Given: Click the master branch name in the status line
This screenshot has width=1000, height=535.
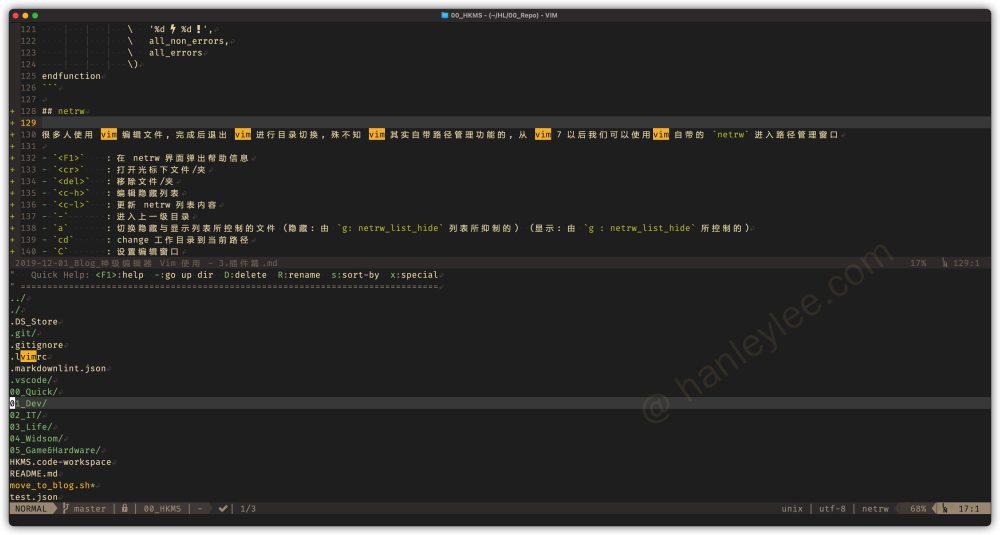Looking at the screenshot, I should click(x=89, y=508).
